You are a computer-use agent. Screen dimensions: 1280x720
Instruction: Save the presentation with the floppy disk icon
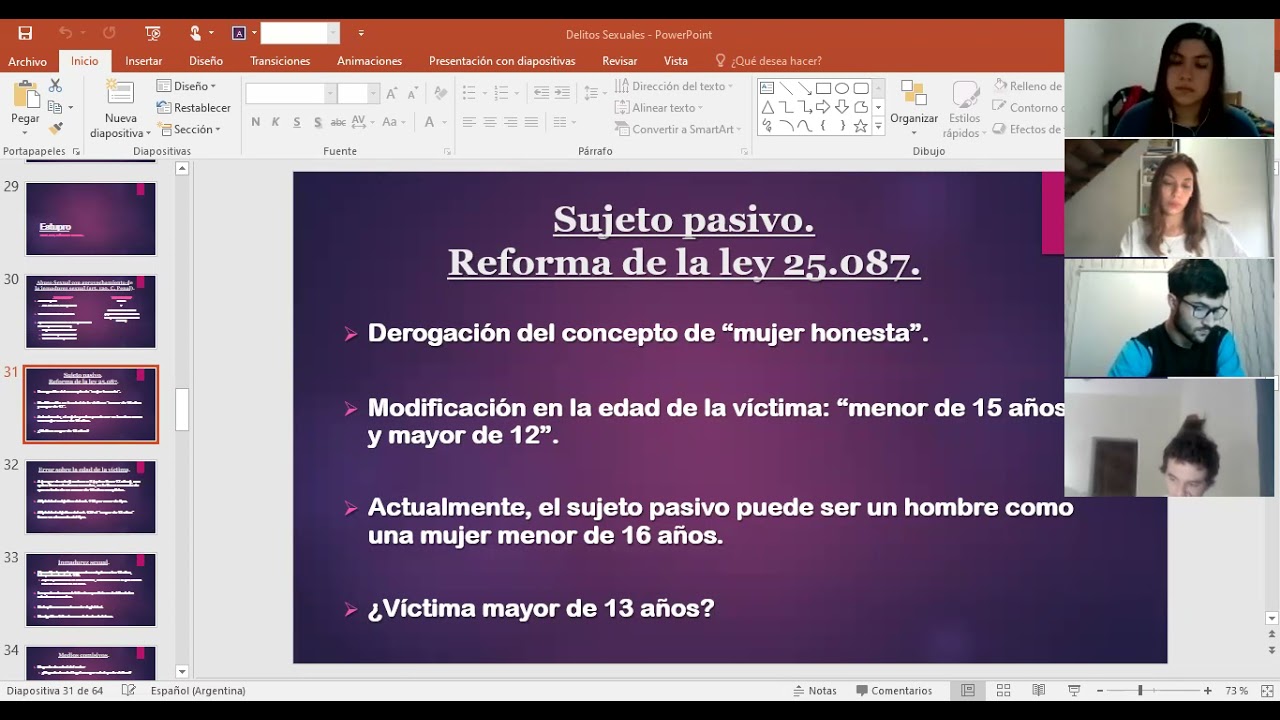pyautogui.click(x=25, y=33)
